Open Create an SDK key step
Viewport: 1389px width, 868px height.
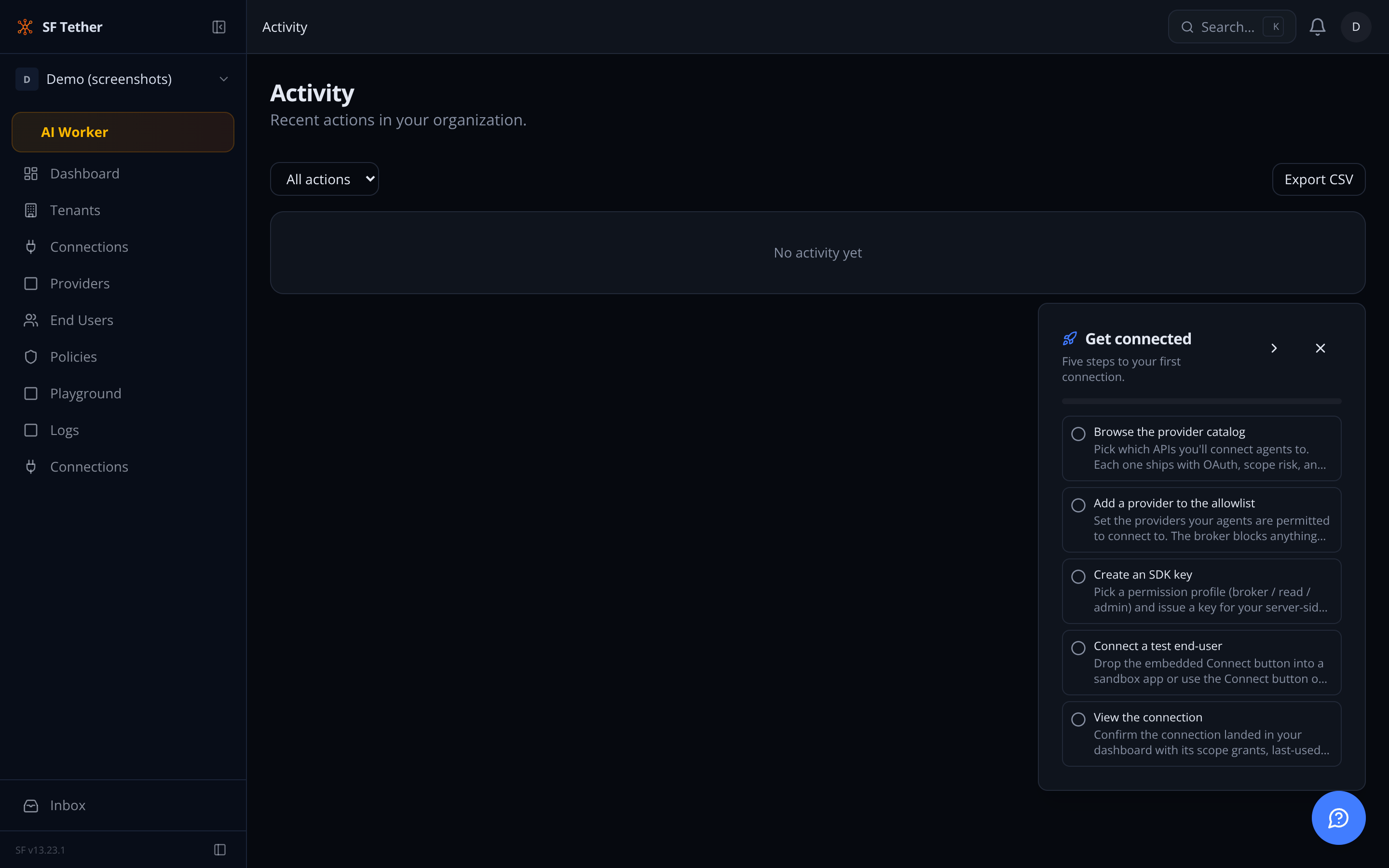pyautogui.click(x=1201, y=591)
